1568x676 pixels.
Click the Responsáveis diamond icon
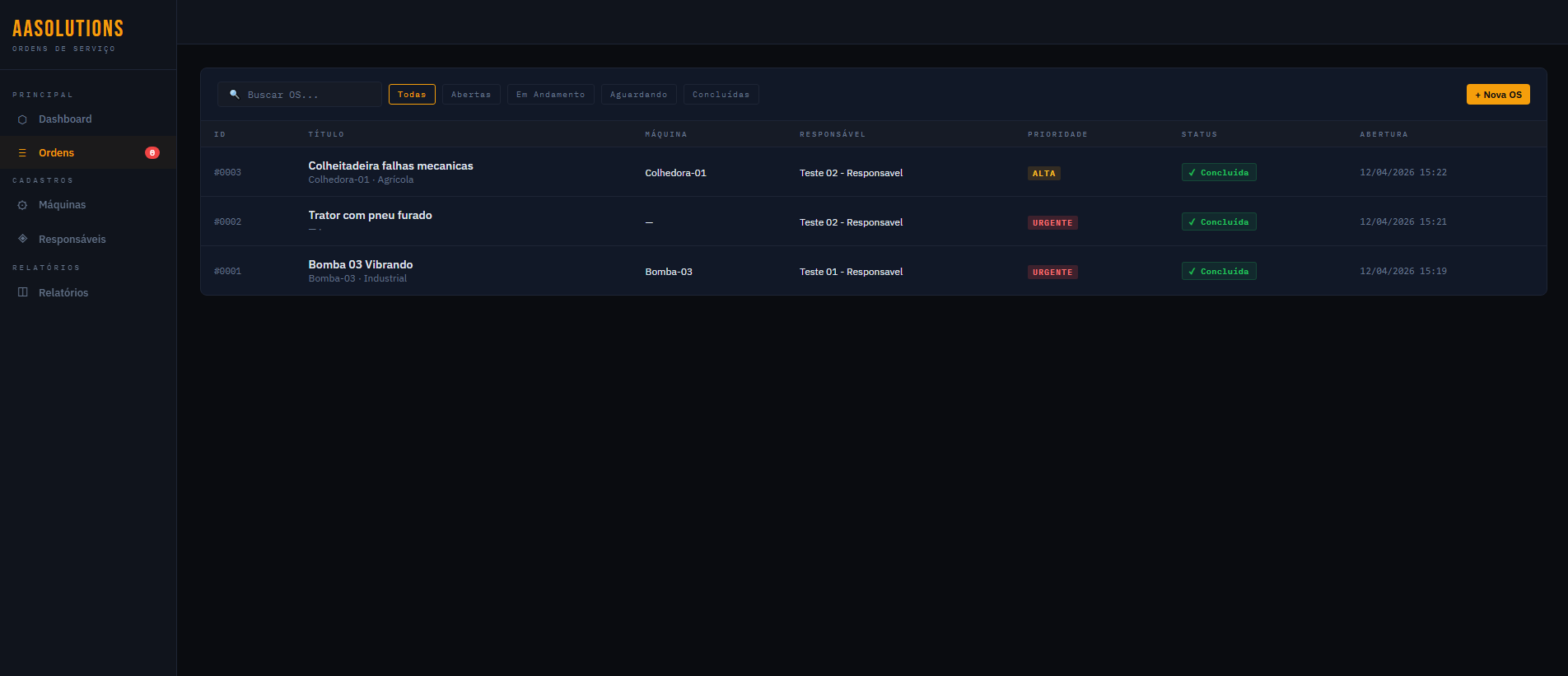coord(22,239)
